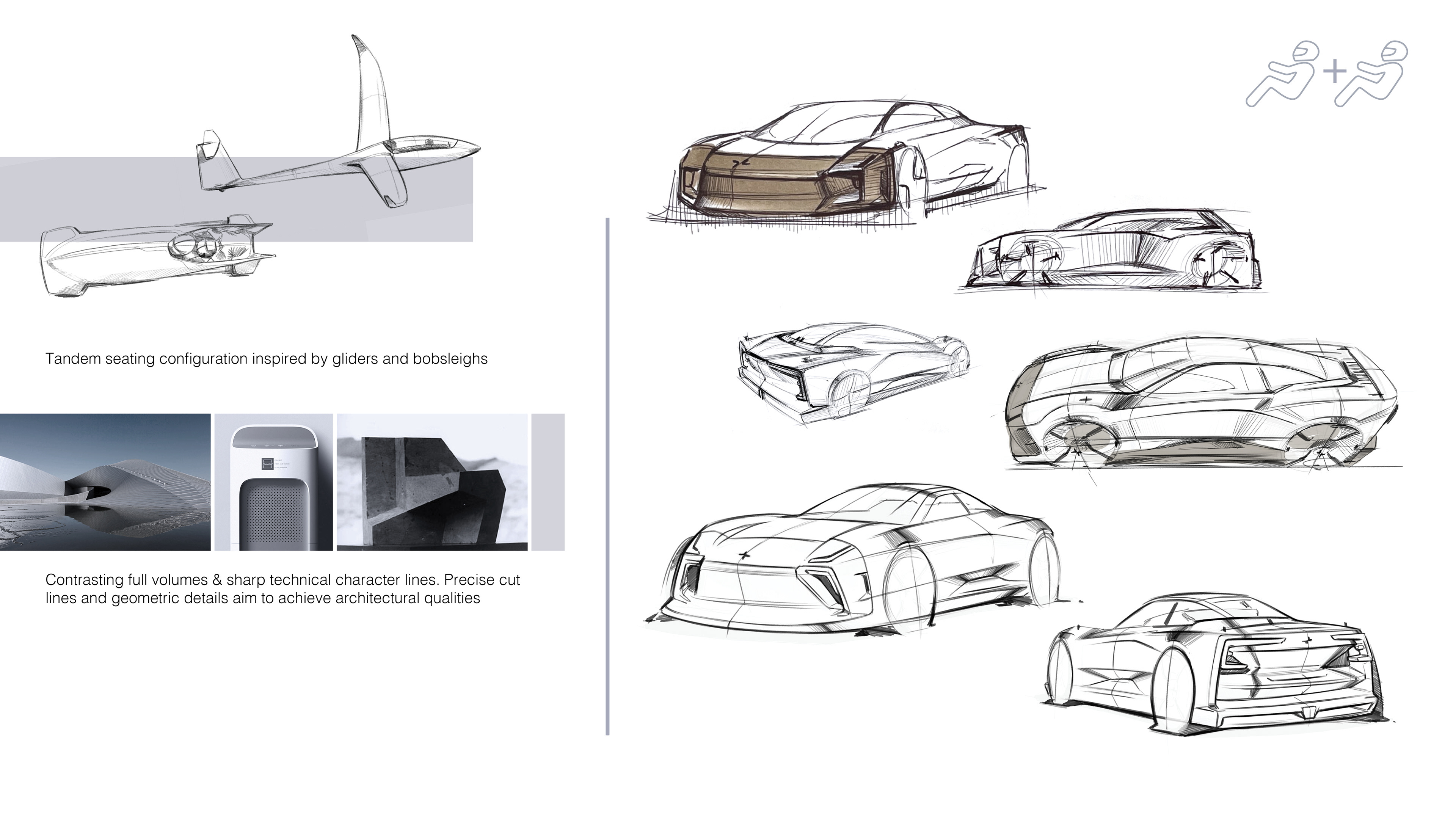
Task: Click the dark concrete sculpture photo
Action: click(x=432, y=482)
